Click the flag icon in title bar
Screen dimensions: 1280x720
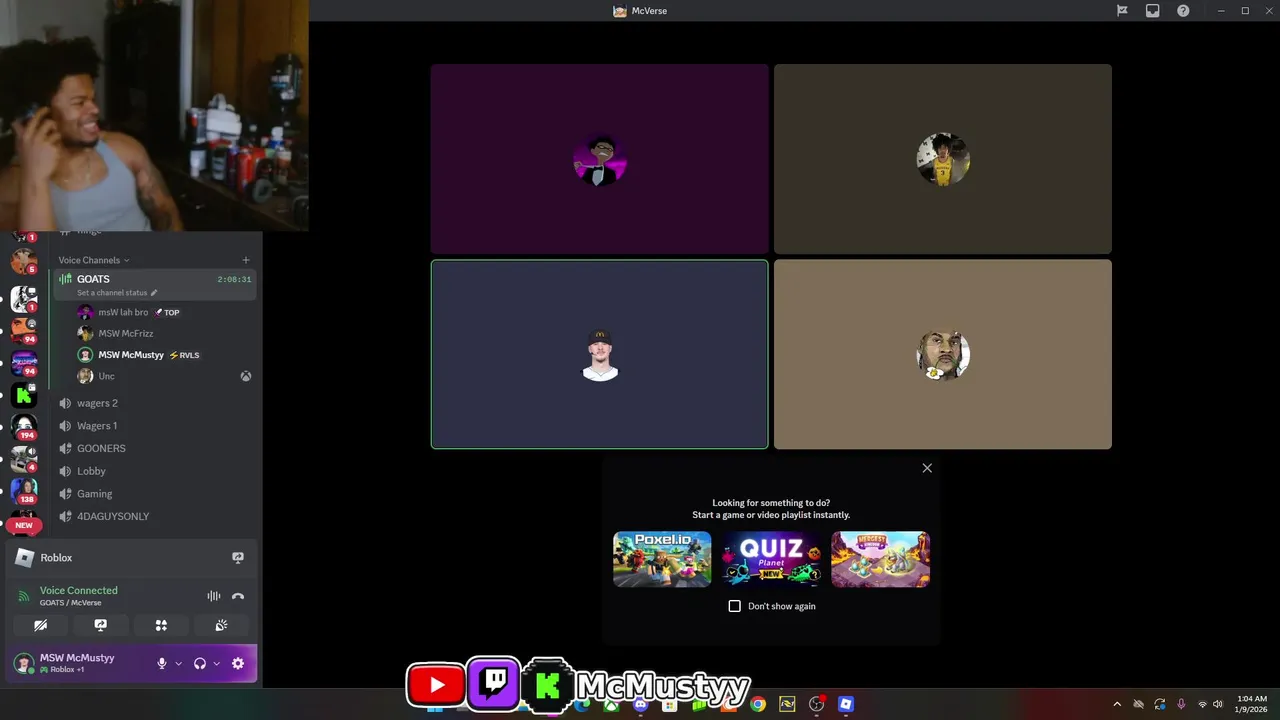click(x=1122, y=11)
